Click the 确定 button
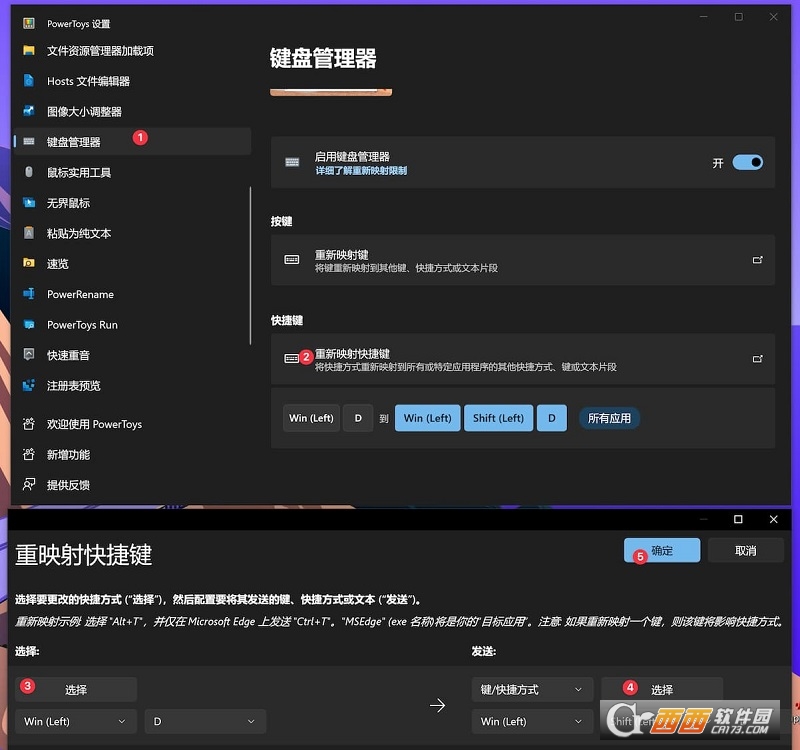This screenshot has height=750, width=800. coord(662,551)
